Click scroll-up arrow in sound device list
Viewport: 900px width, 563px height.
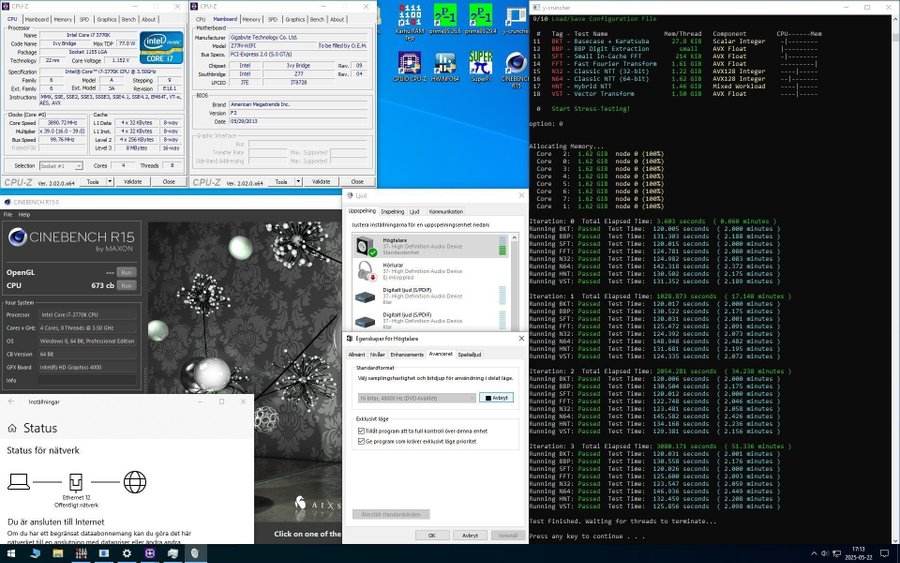514,237
